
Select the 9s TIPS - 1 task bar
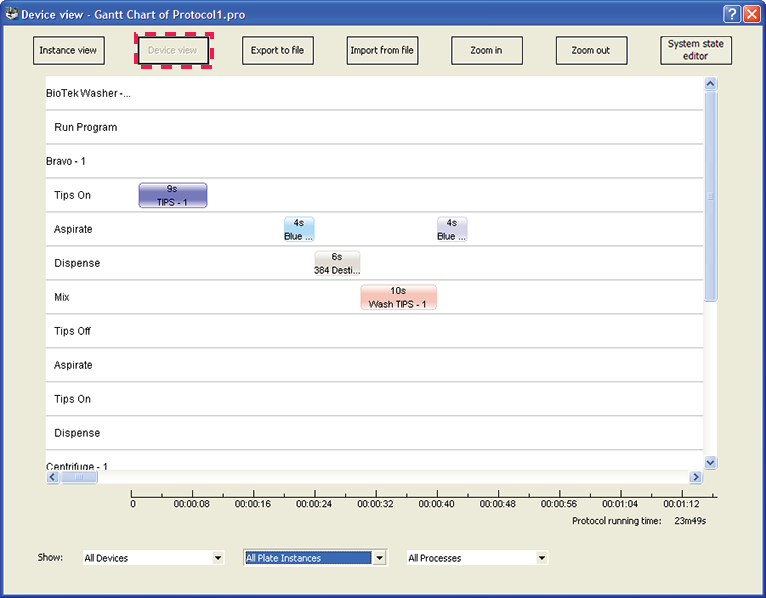[x=172, y=195]
